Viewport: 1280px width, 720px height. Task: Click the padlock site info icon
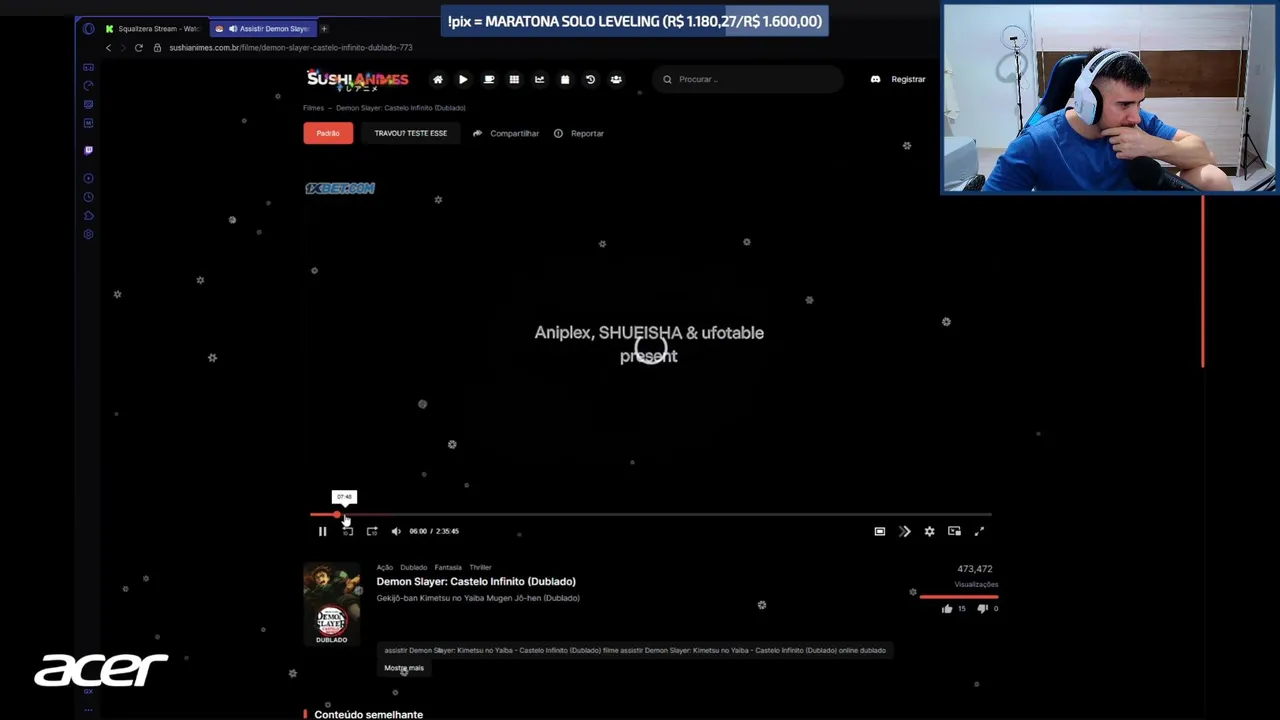[x=157, y=48]
